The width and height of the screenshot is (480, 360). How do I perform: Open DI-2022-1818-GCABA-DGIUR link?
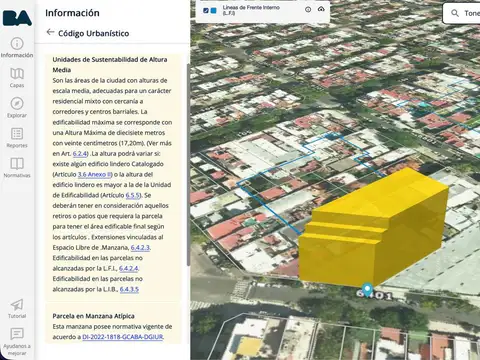click(x=123, y=337)
